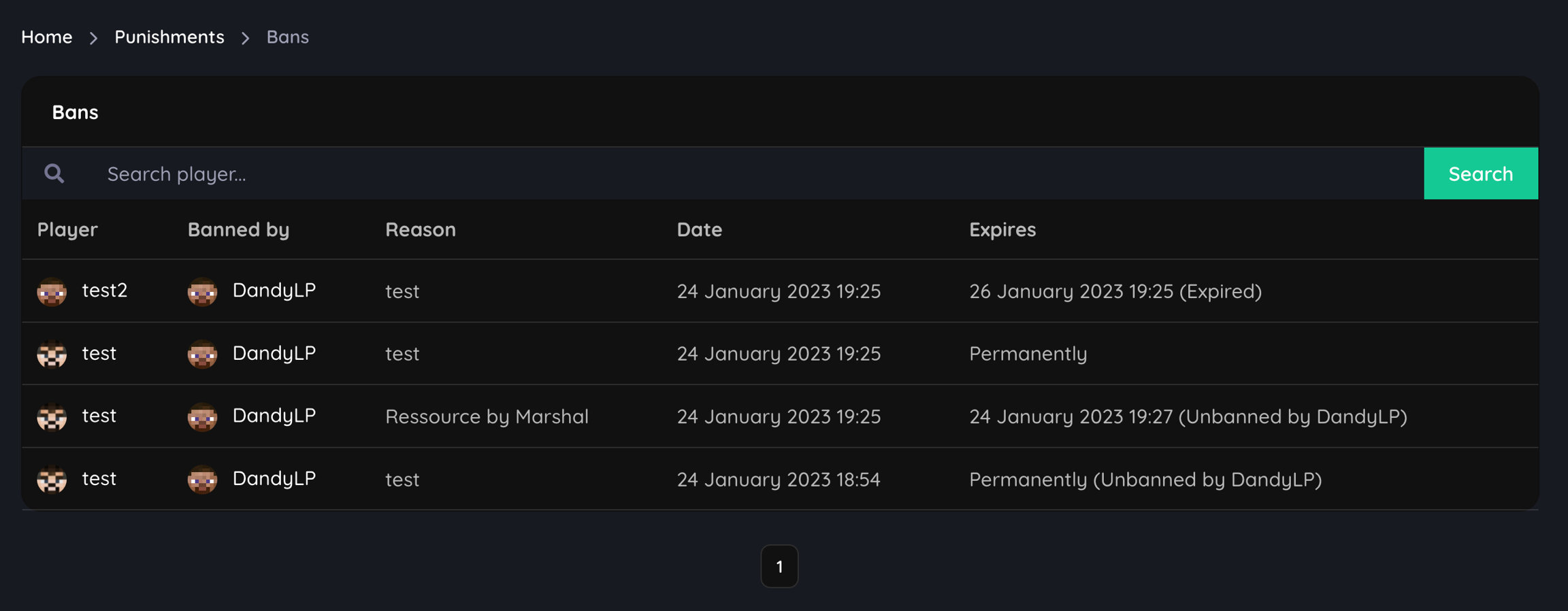The width and height of the screenshot is (1568, 611).
Task: Click the Reason column header
Action: point(421,229)
